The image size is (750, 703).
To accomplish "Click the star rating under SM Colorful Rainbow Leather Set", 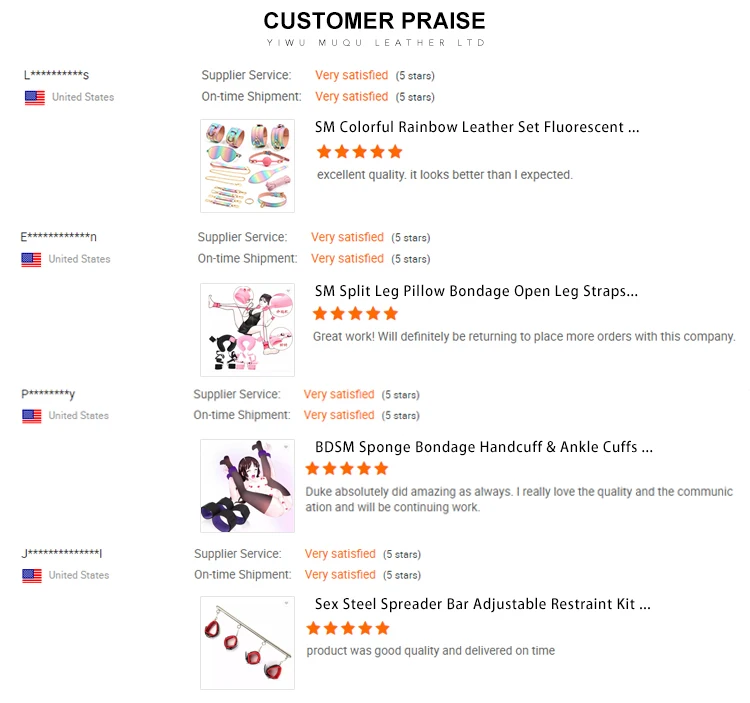I will 359,152.
